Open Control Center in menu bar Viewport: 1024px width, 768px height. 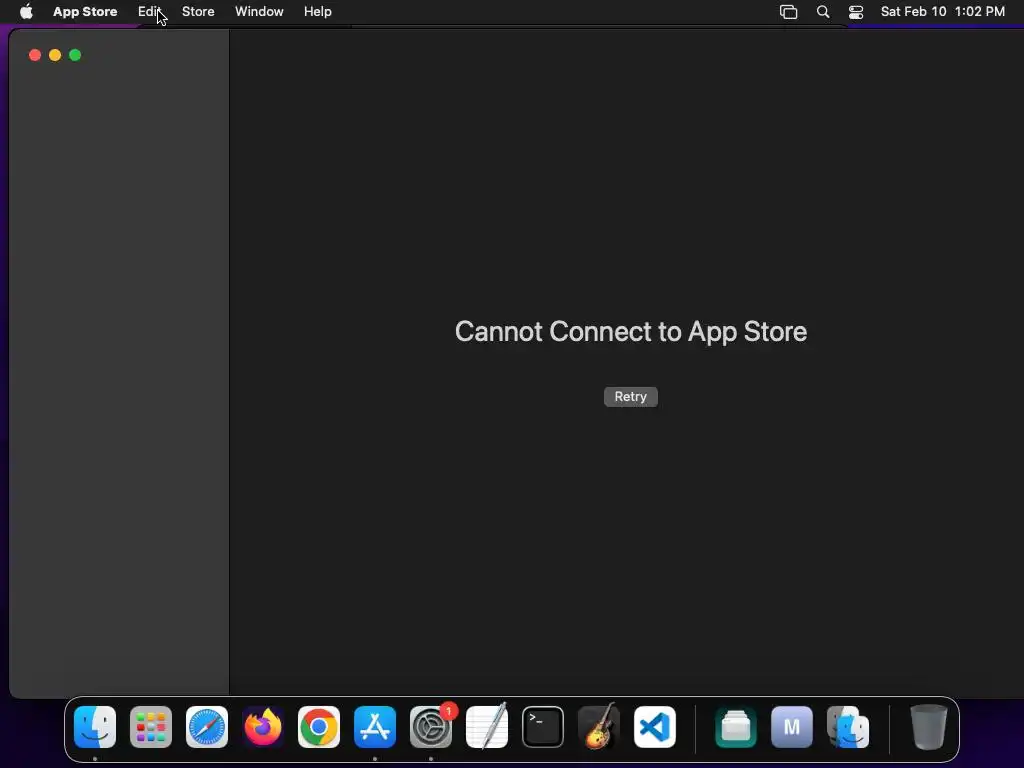click(856, 12)
